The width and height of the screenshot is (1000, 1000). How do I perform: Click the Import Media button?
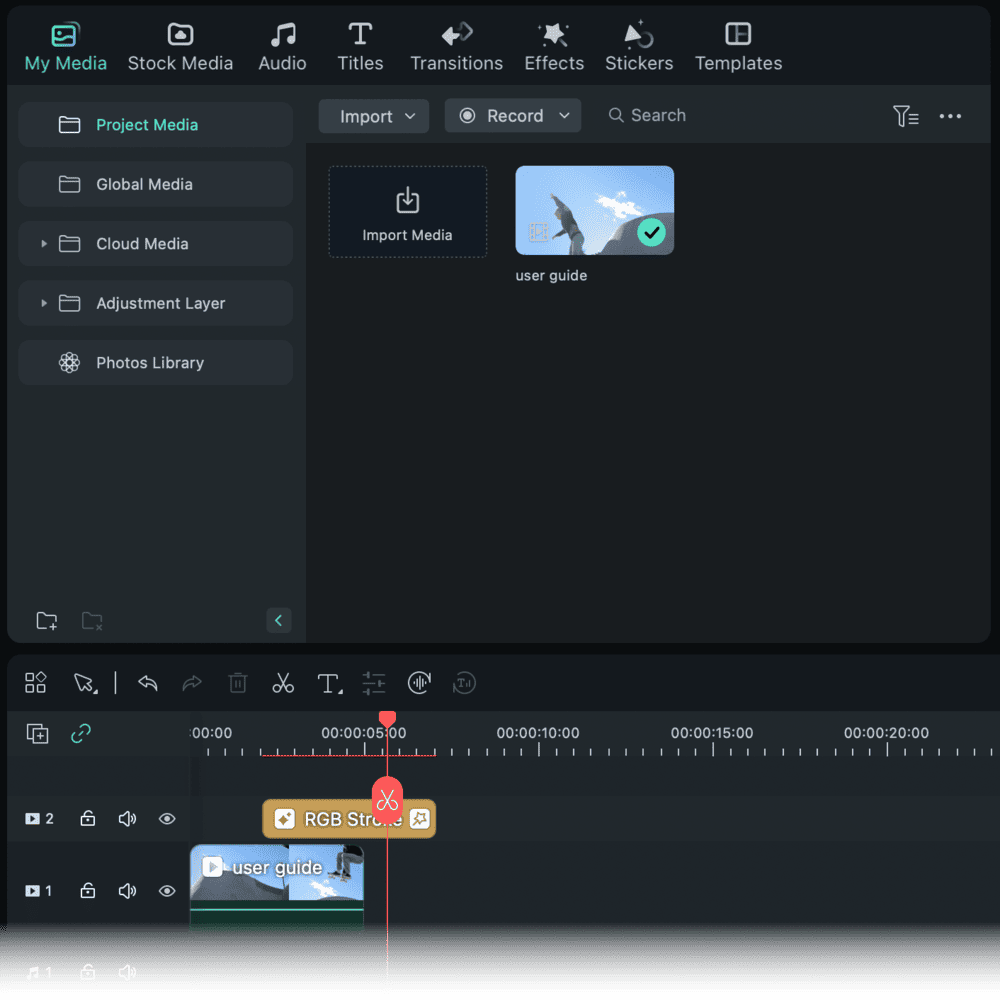(x=407, y=211)
